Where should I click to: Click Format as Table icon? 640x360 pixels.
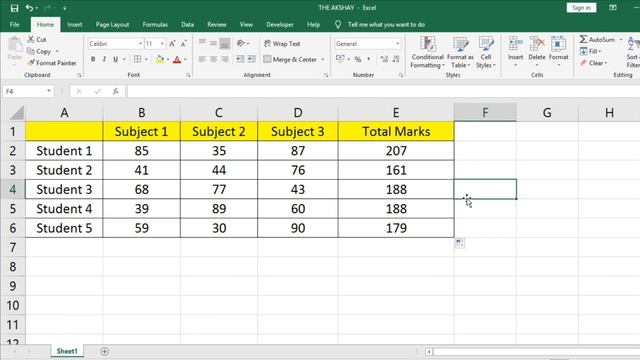(460, 44)
